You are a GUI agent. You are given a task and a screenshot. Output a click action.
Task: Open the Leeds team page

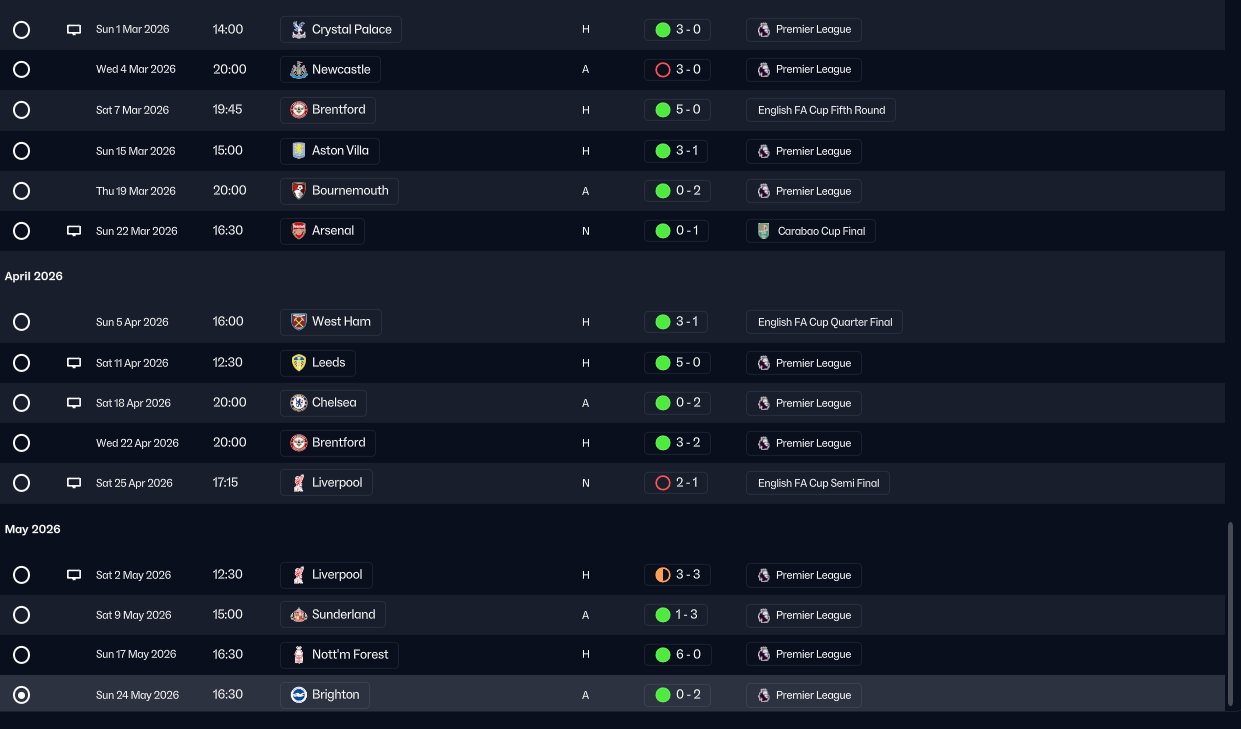tap(329, 363)
